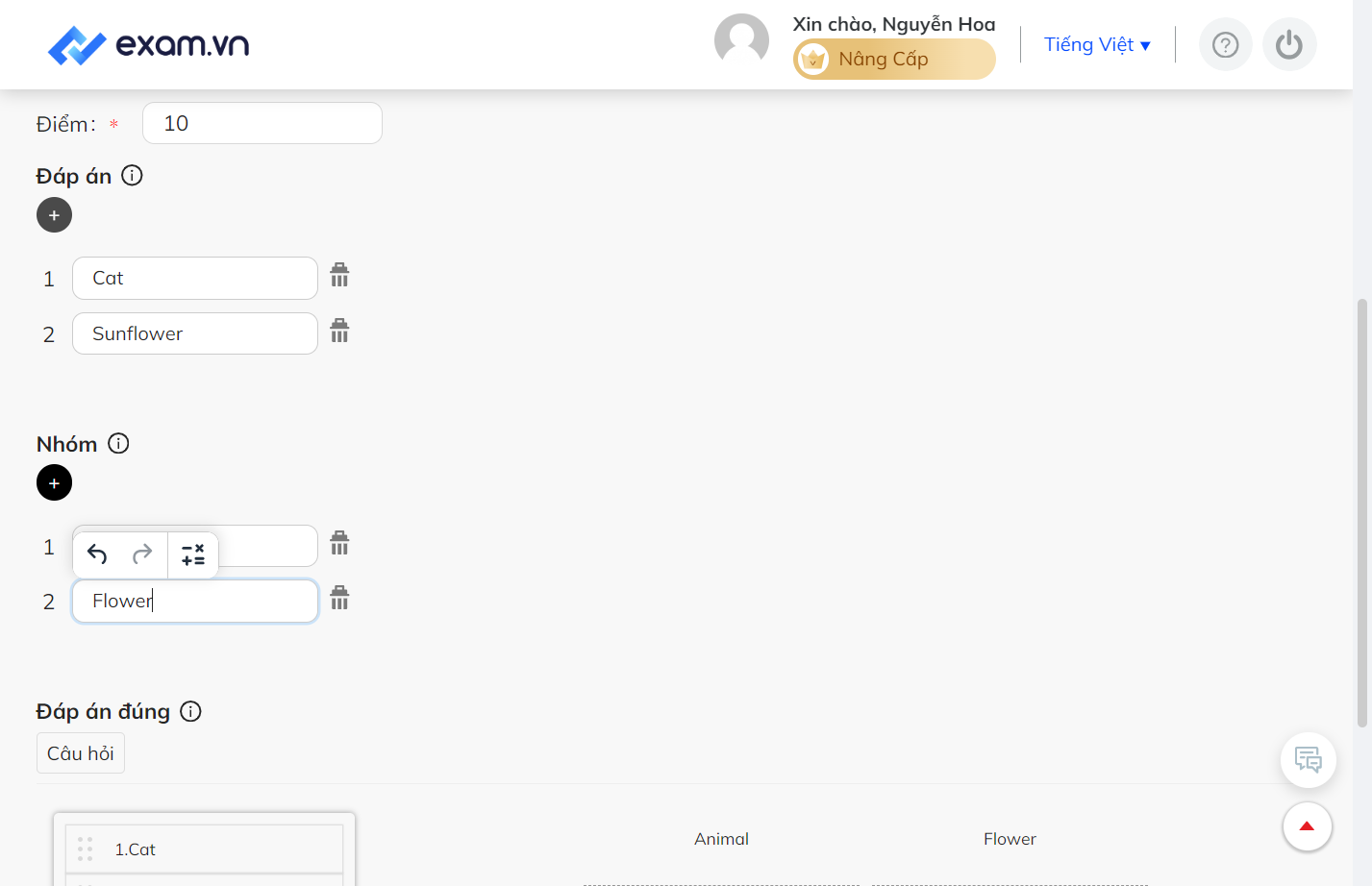Click the greeting Xin chào, Nguyễn Hoa
This screenshot has width=1372, height=886.
pos(894,24)
